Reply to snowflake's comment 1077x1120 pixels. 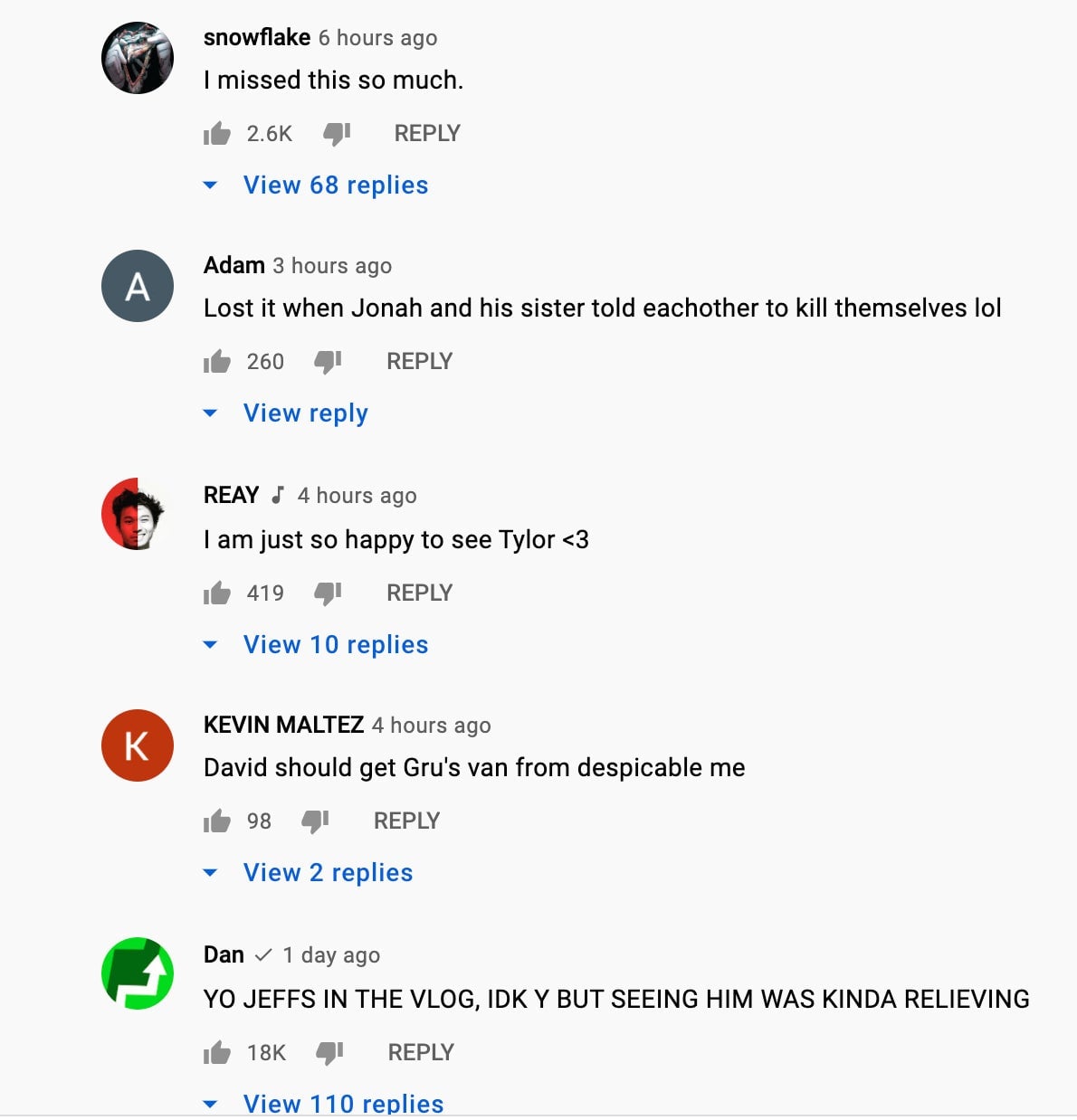click(x=426, y=132)
